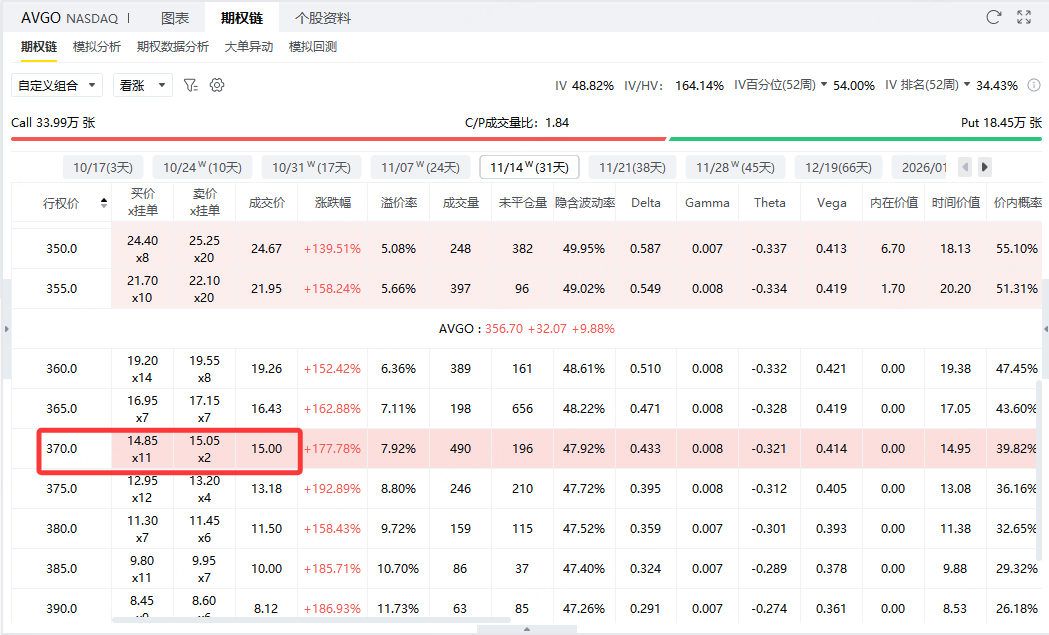1049x635 pixels.
Task: Switch to the 个股资料 tab
Action: tap(323, 18)
